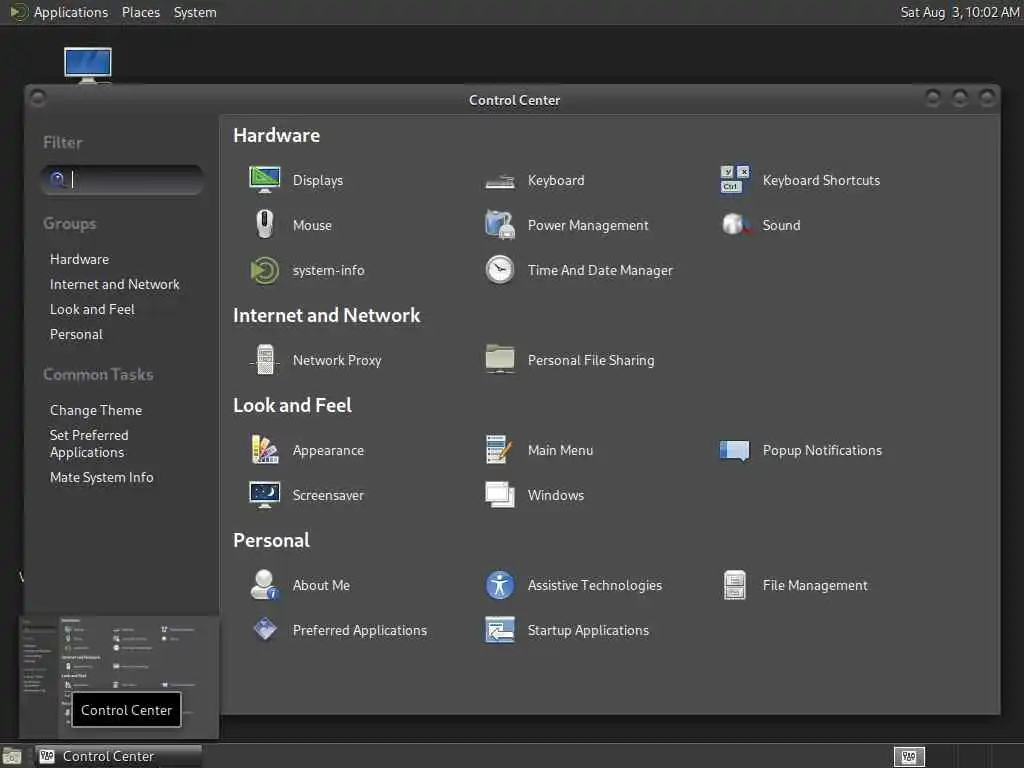Open the Startup Applications icon

point(500,630)
